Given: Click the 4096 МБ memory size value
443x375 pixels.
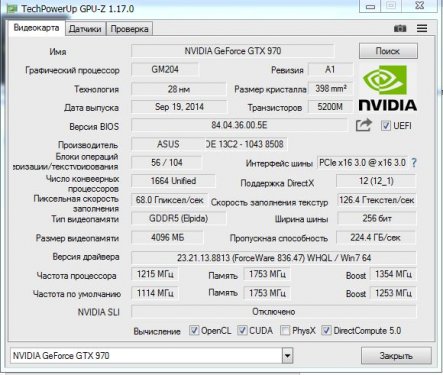Looking at the screenshot, I should [167, 238].
